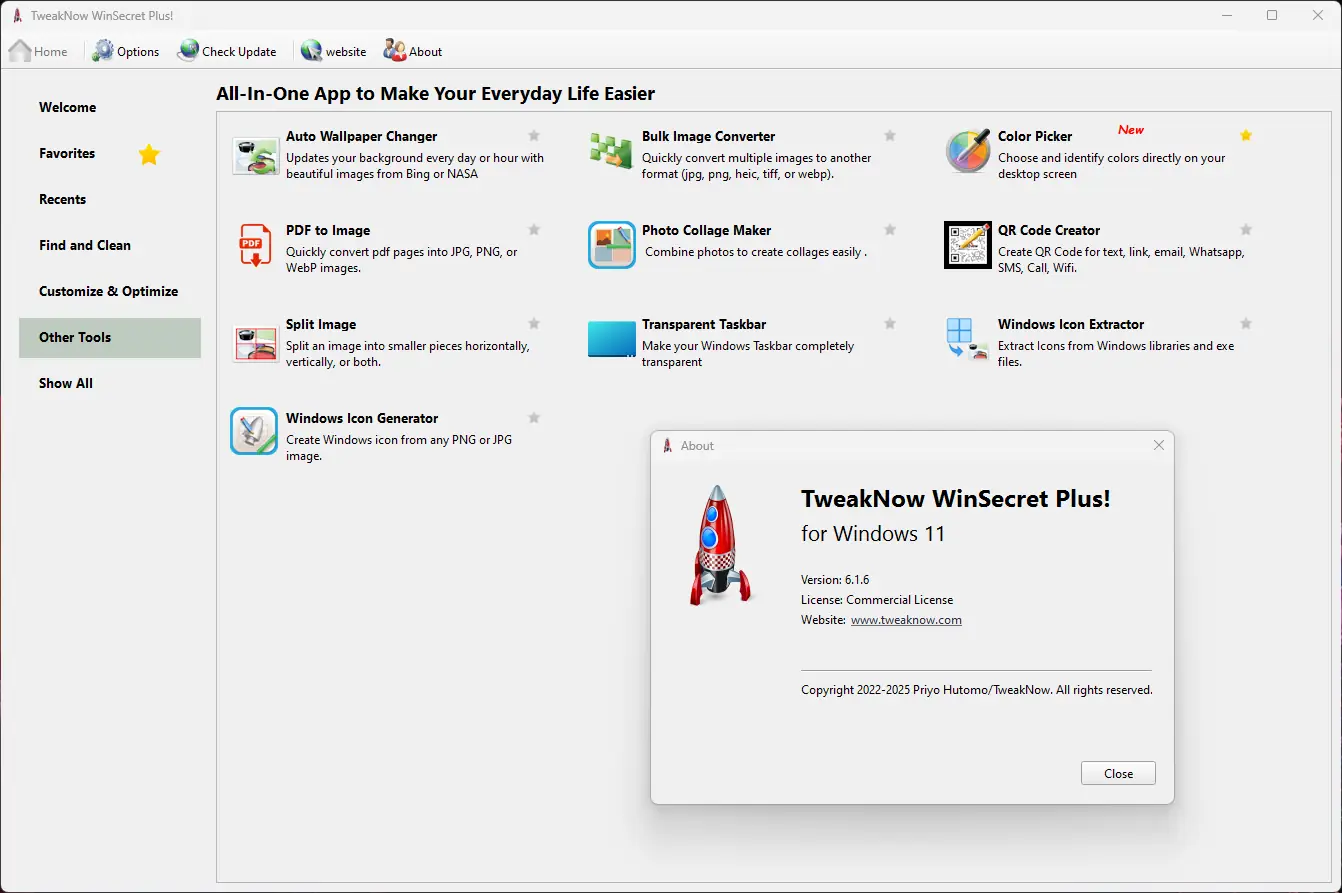This screenshot has height=893, width=1342.
Task: Open the QR Code Creator icon
Action: 968,245
